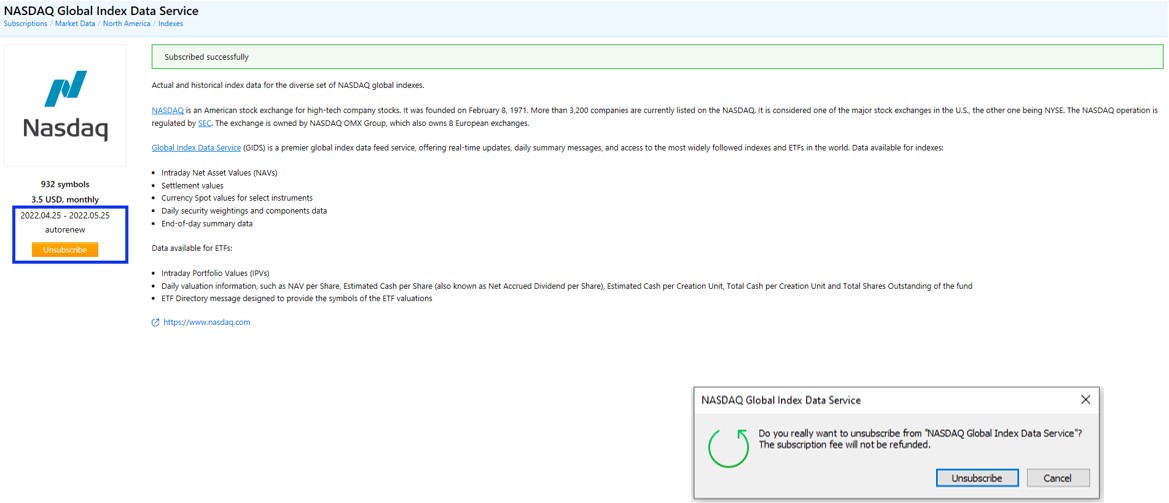Click the Nasdaq logo image

(66, 105)
